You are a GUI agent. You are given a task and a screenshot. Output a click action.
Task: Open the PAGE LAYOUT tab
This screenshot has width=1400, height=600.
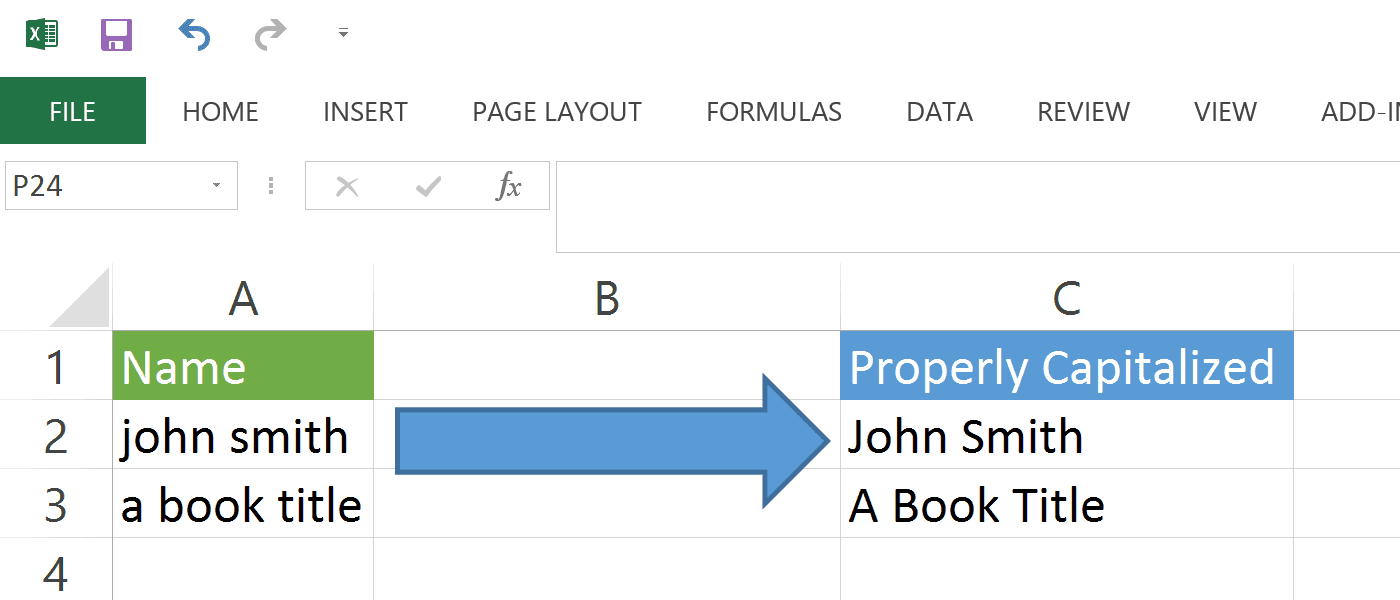(x=556, y=112)
